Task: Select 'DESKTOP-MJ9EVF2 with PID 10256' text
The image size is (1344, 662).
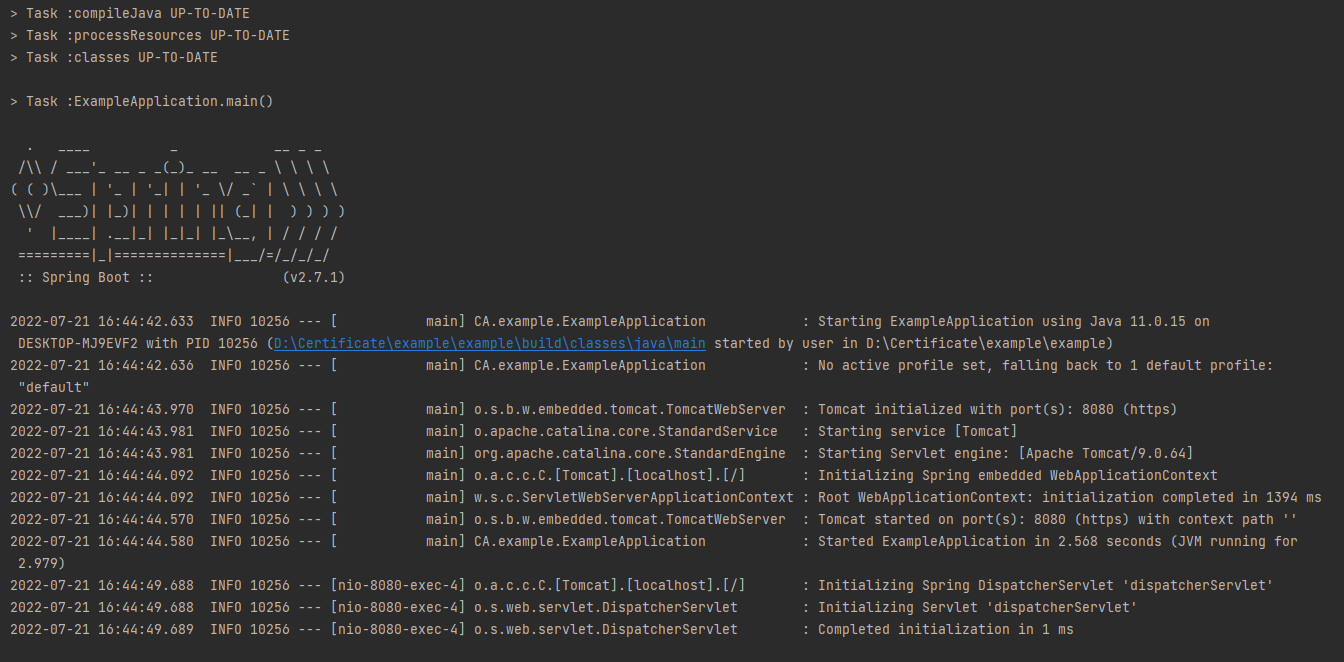Action: (138, 343)
